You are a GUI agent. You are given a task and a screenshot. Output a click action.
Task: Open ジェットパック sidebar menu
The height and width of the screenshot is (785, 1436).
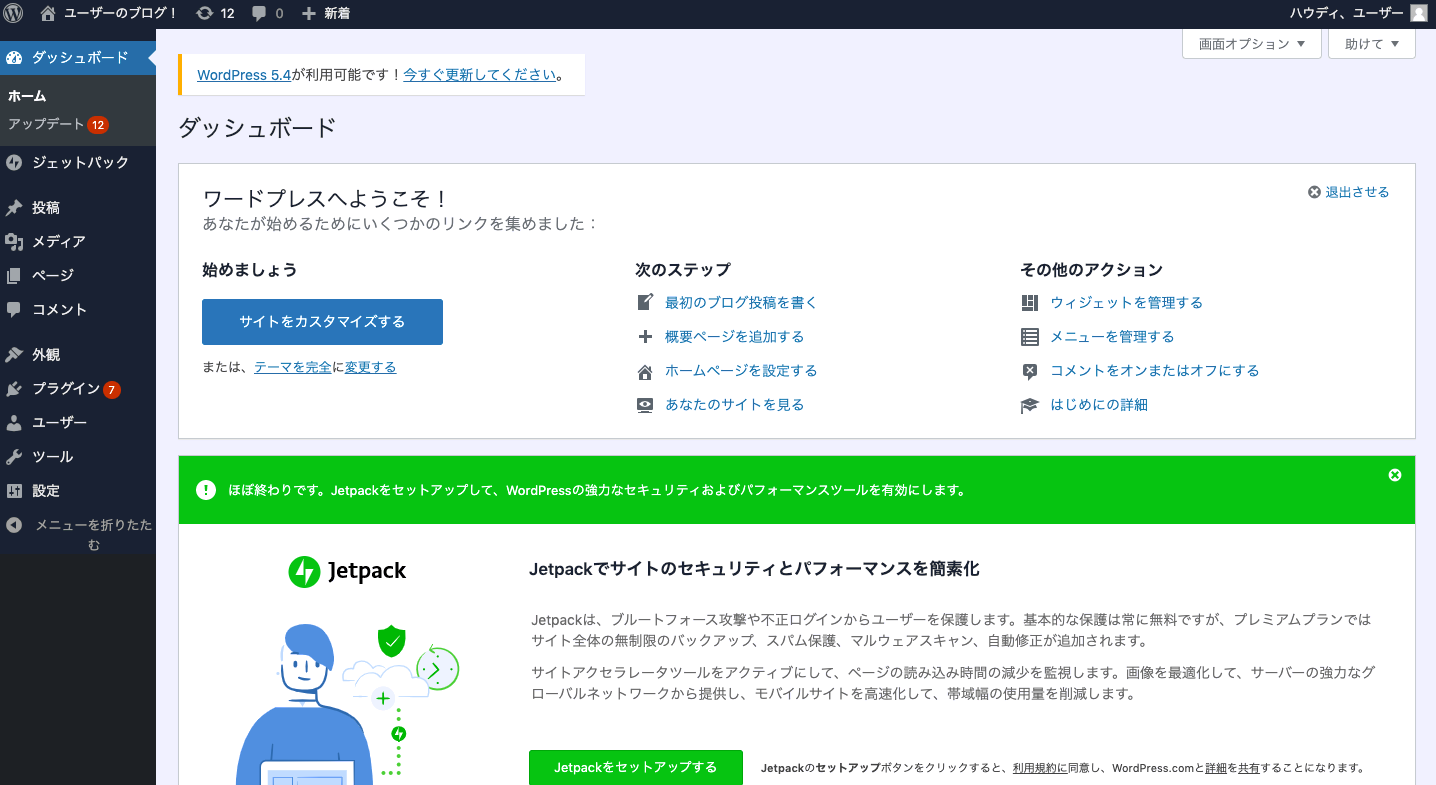point(78,162)
